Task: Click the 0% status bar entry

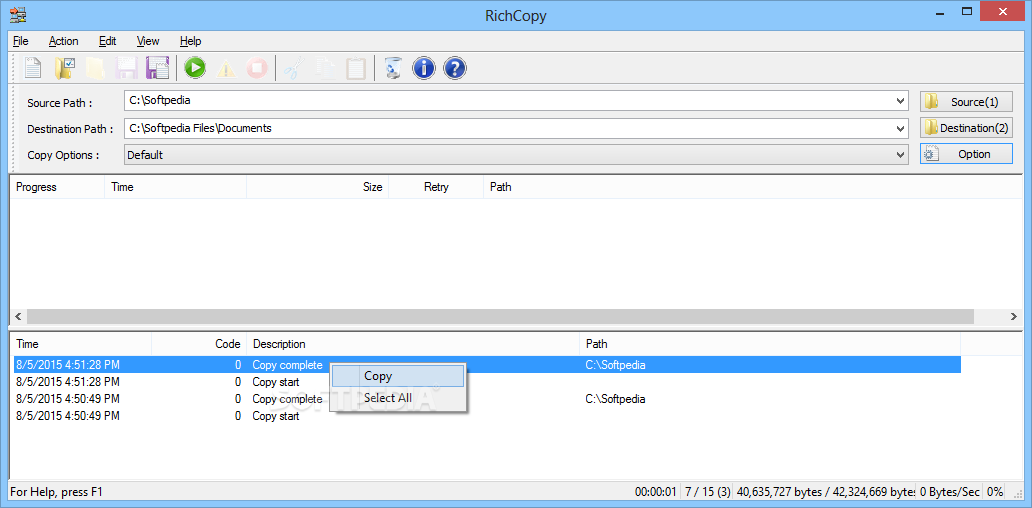Action: pyautogui.click(x=995, y=492)
